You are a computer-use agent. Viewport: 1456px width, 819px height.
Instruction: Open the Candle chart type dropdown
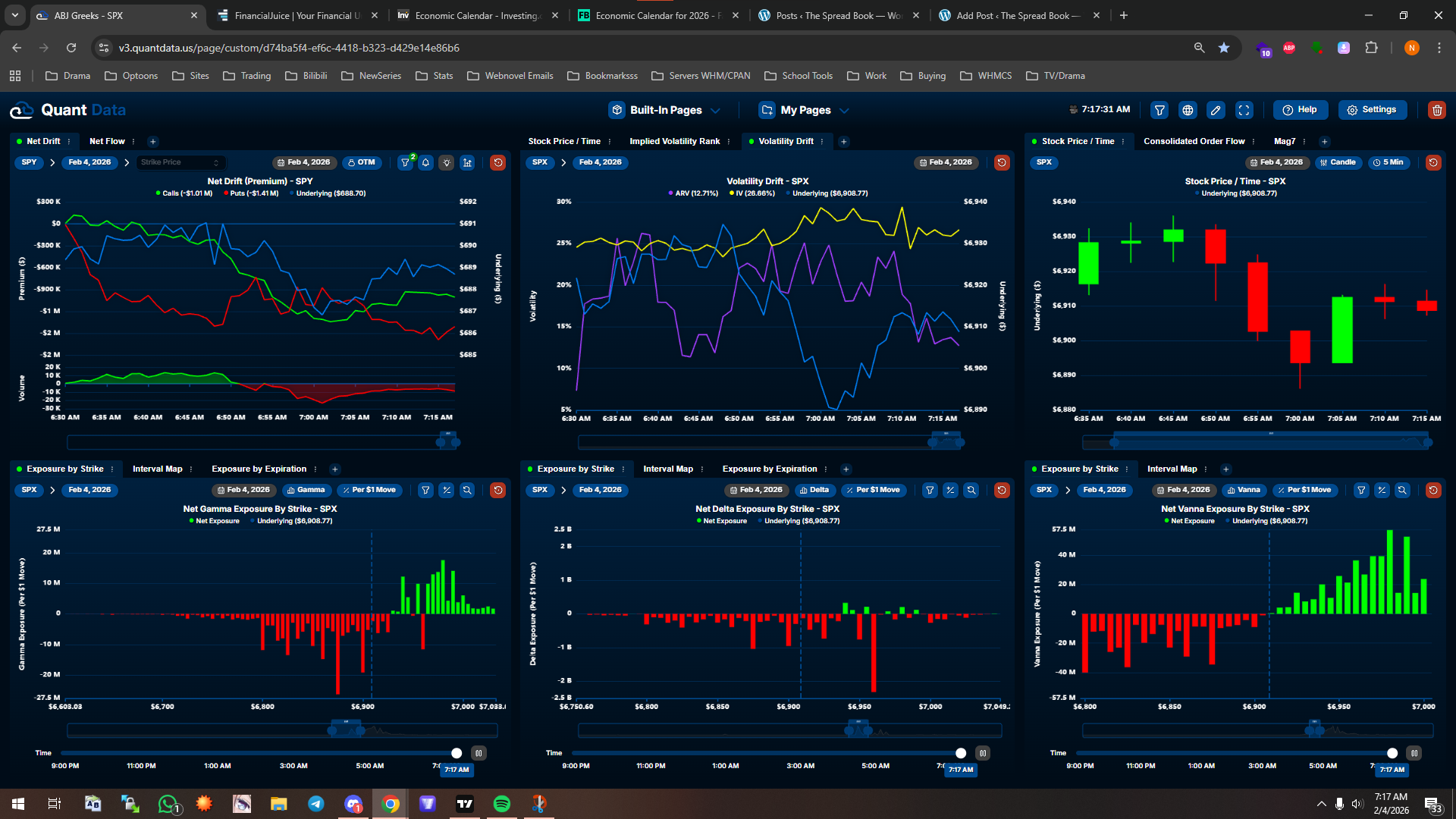pos(1338,162)
